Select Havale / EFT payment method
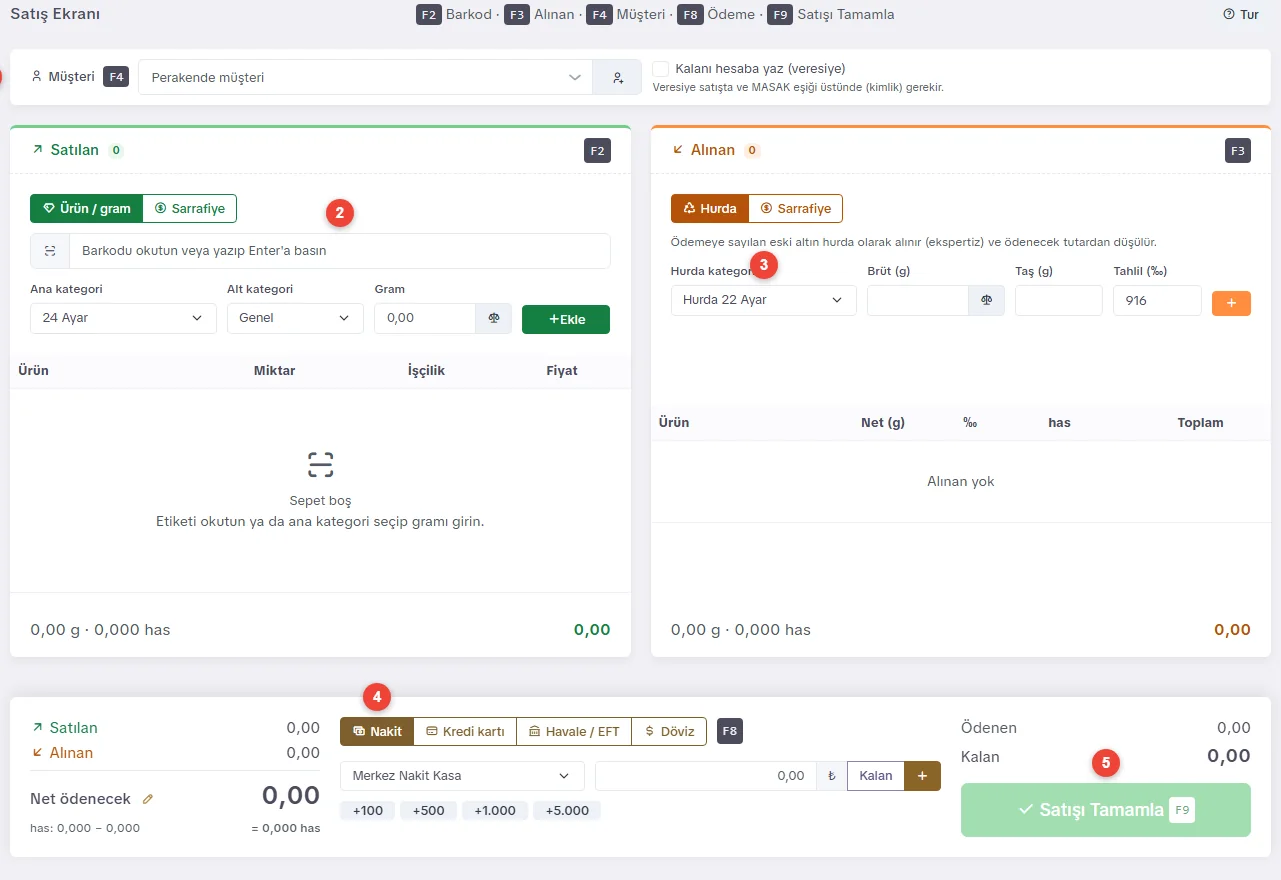Screen dimensions: 1281x880 click(x=574, y=731)
